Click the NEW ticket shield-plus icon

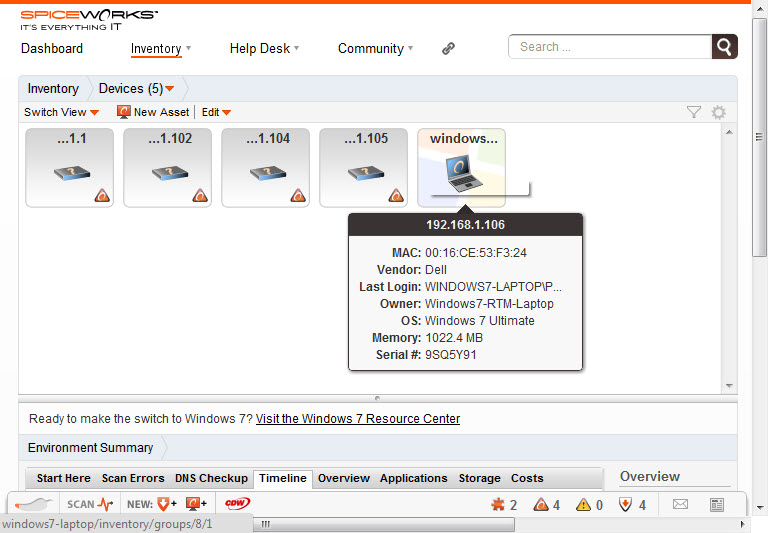[x=167, y=504]
